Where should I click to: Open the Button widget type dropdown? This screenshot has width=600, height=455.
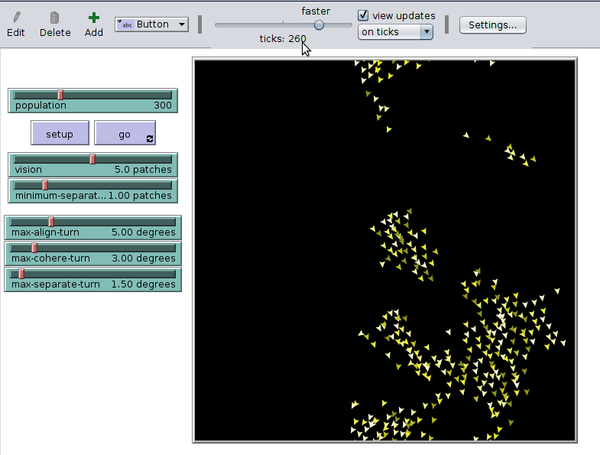tap(152, 24)
